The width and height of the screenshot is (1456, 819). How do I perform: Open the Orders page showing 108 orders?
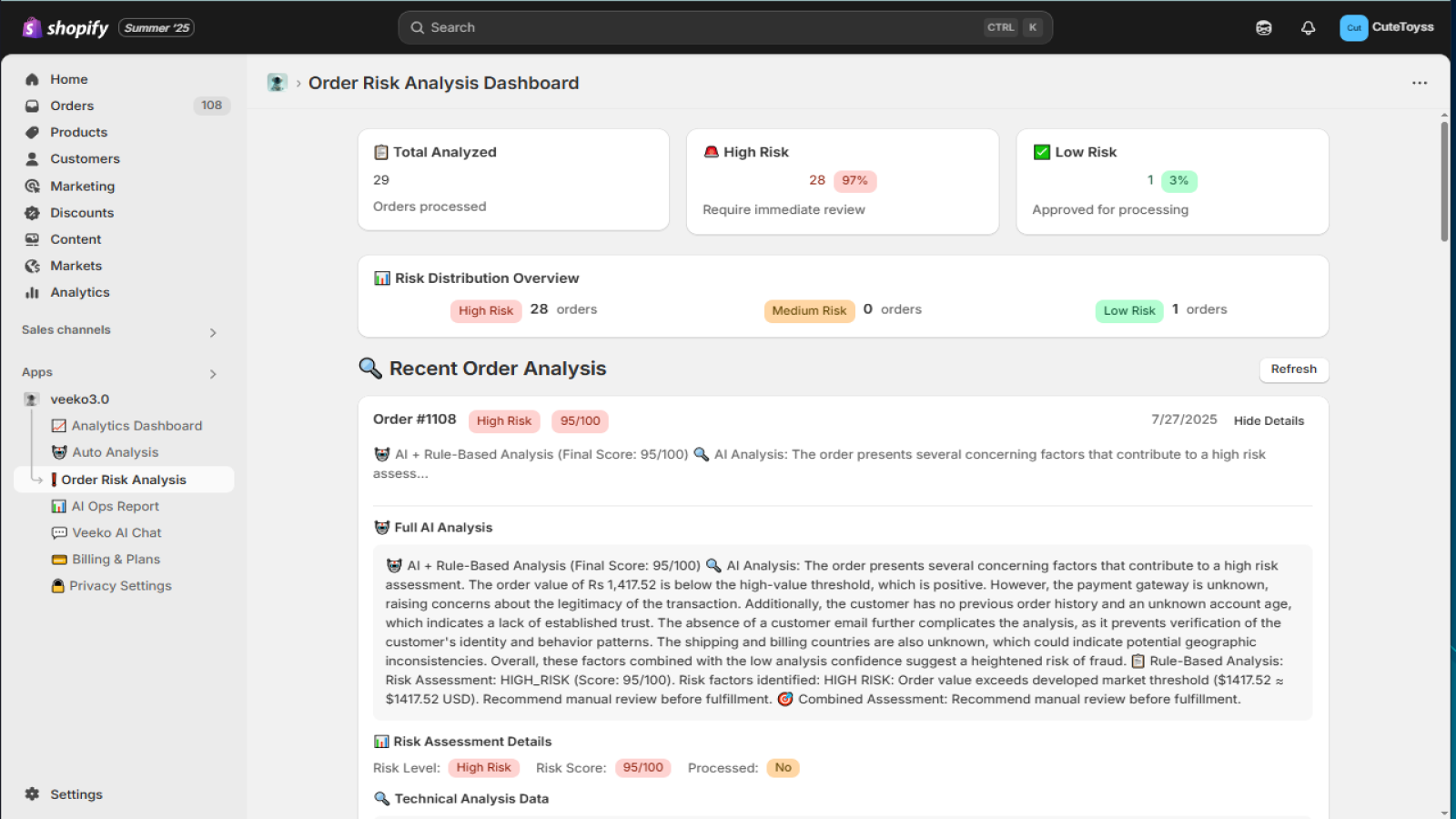click(72, 106)
